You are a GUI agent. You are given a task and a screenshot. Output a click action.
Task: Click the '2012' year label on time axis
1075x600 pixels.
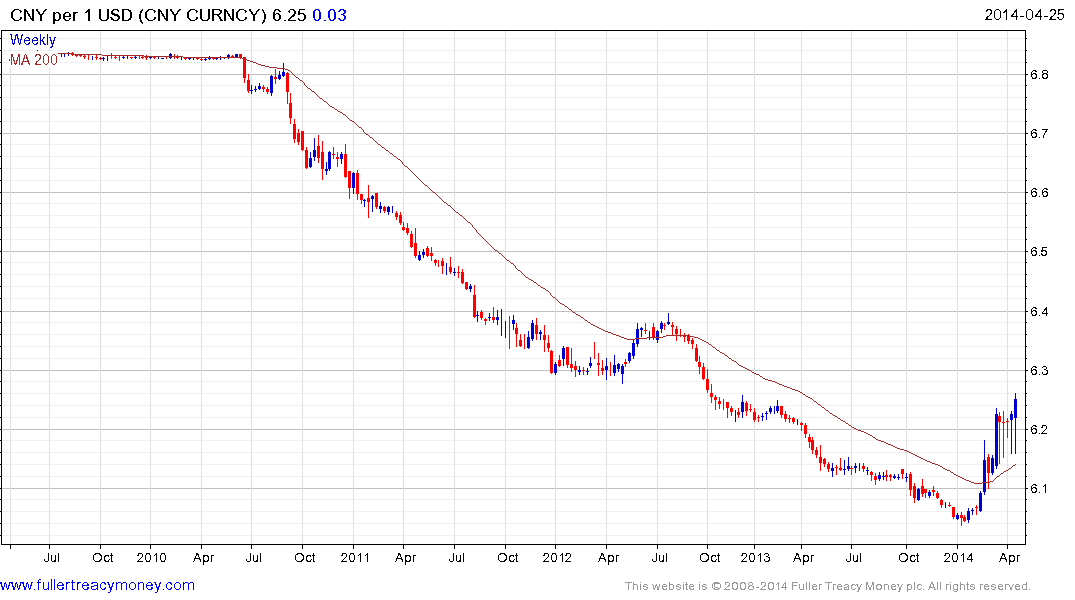tap(557, 557)
